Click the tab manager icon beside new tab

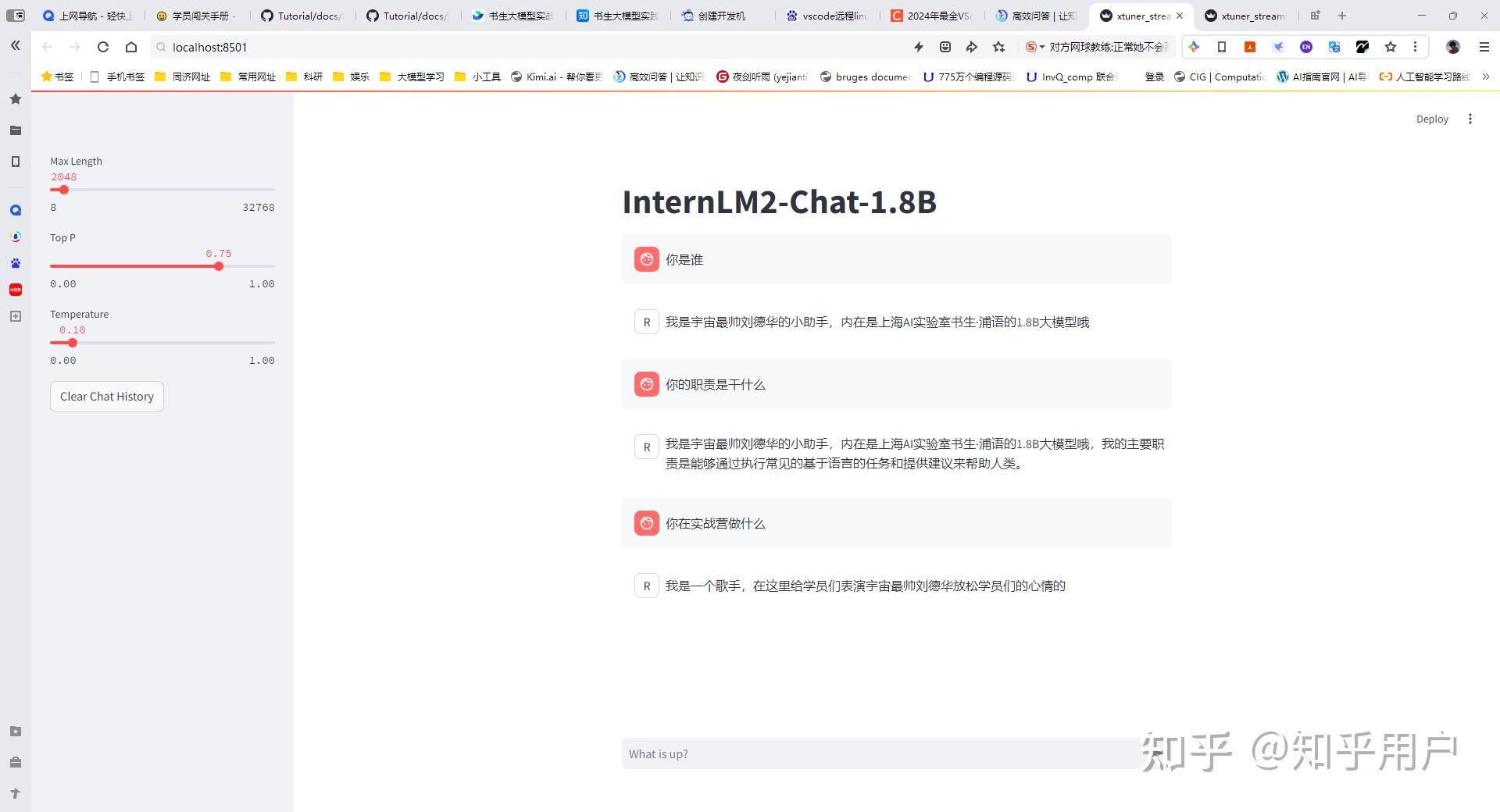point(1315,16)
